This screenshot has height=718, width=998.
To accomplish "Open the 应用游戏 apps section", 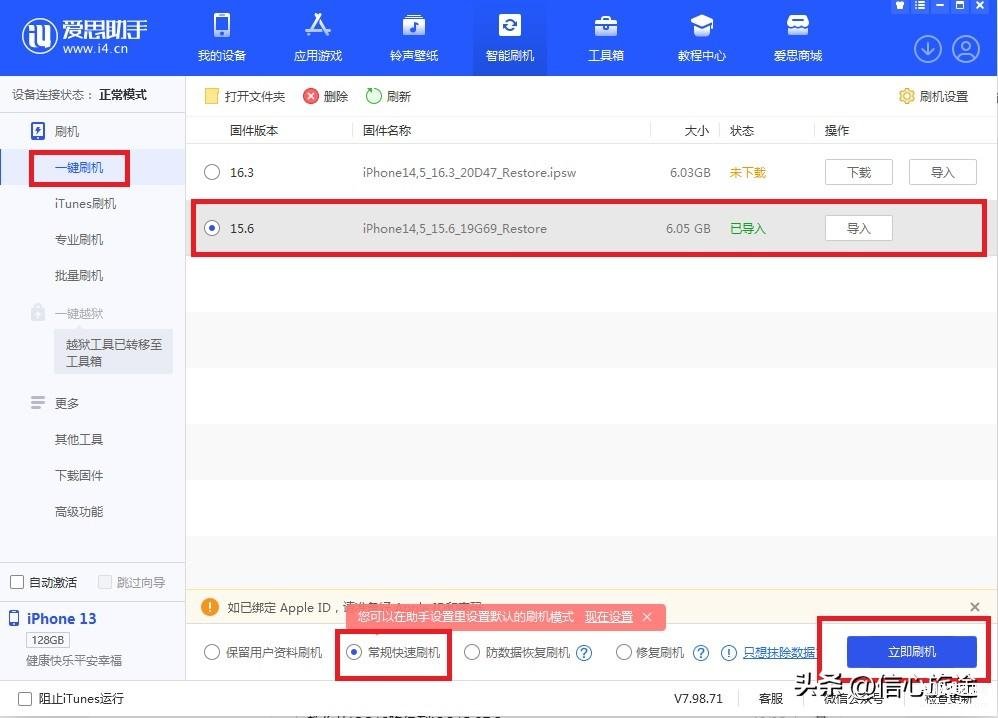I will click(318, 37).
